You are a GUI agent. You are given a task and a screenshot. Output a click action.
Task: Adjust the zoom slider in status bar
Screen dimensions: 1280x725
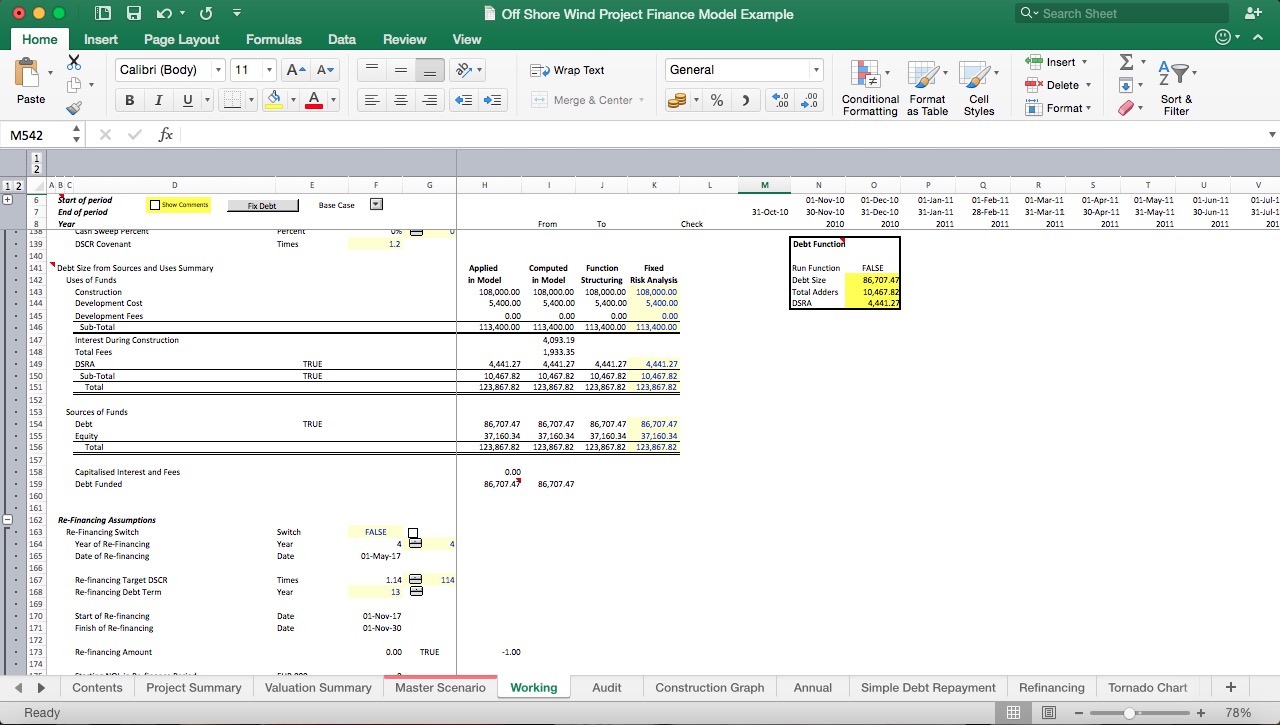coord(1129,713)
